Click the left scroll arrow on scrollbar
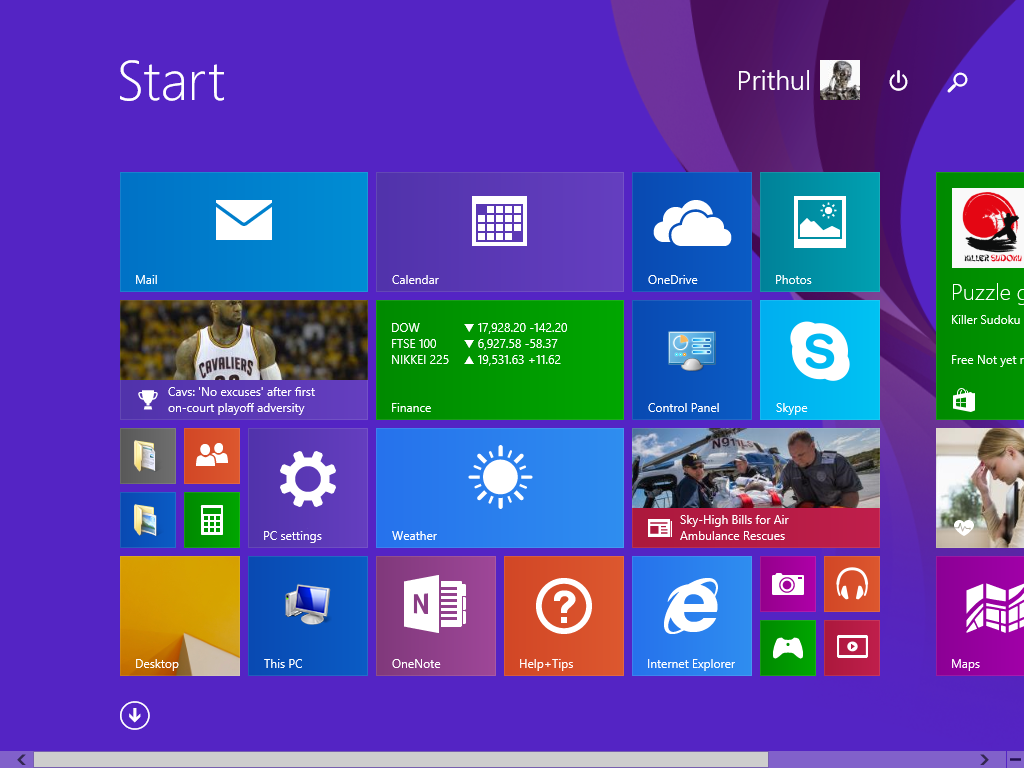The height and width of the screenshot is (768, 1024). tap(21, 760)
